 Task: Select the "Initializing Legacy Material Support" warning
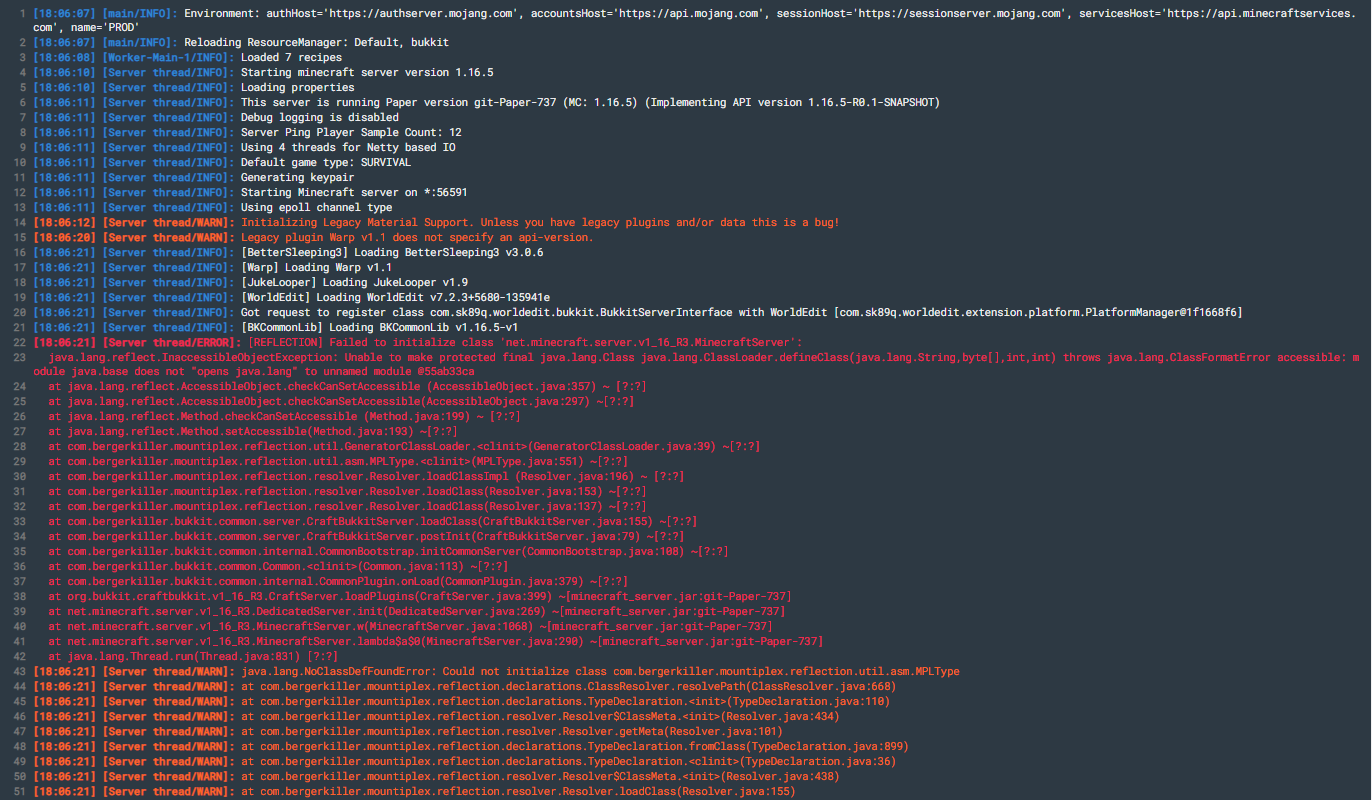tap(540, 223)
